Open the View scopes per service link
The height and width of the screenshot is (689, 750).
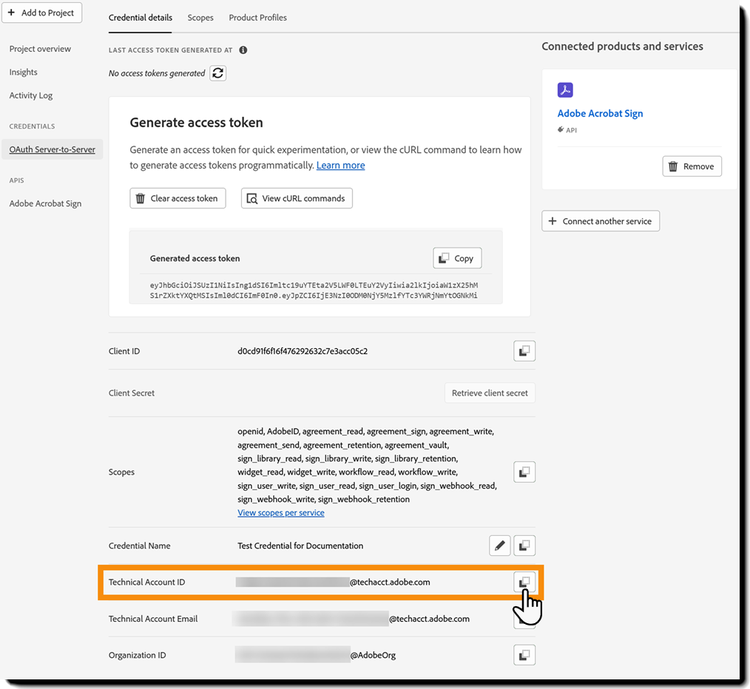pyautogui.click(x=280, y=513)
